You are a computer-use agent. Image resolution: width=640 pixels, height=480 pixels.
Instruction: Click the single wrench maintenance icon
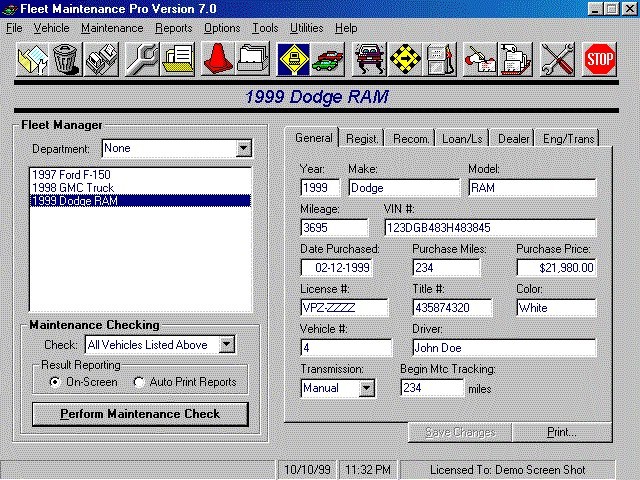pyautogui.click(x=142, y=60)
